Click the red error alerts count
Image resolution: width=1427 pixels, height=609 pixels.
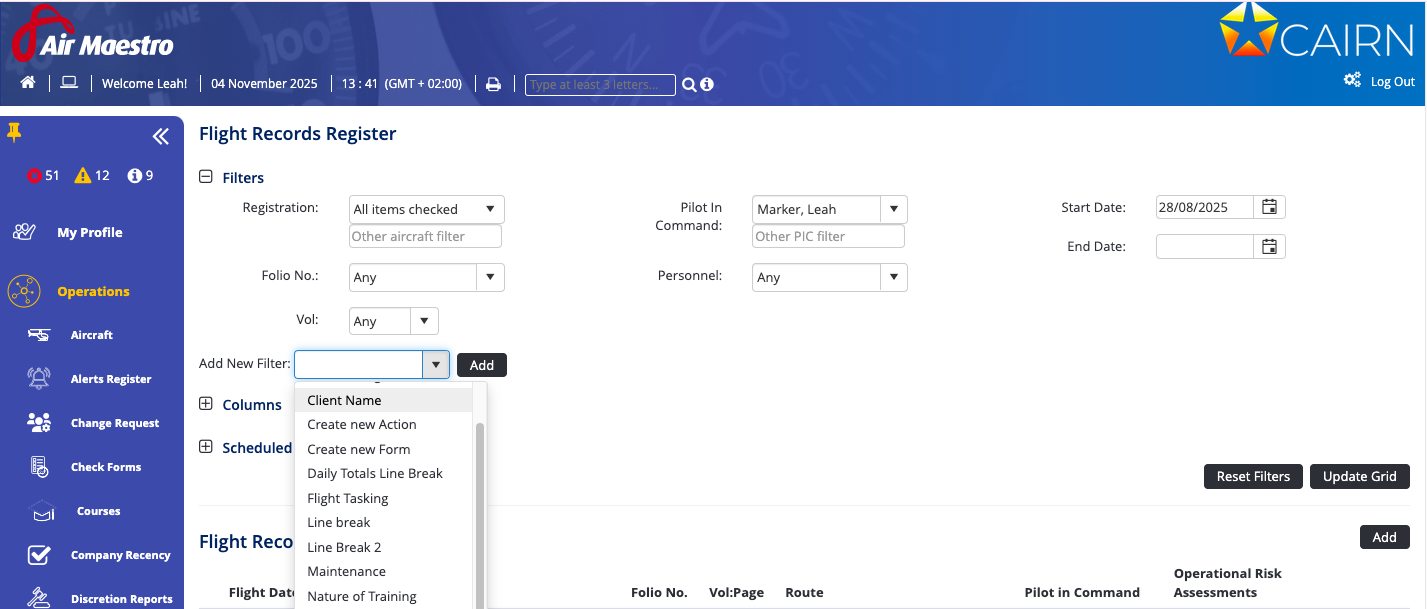[x=43, y=175]
